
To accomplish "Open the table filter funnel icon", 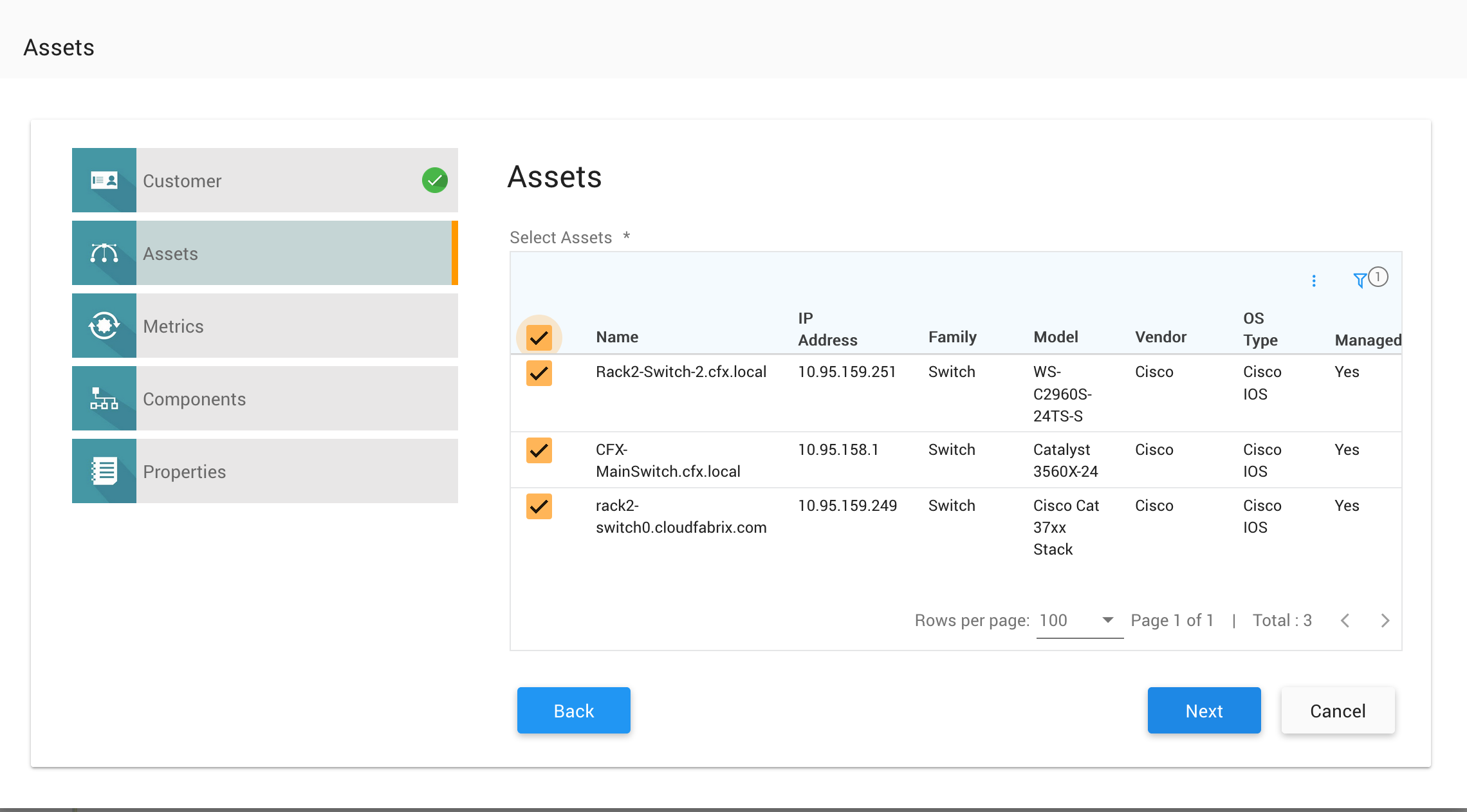I will [1360, 281].
